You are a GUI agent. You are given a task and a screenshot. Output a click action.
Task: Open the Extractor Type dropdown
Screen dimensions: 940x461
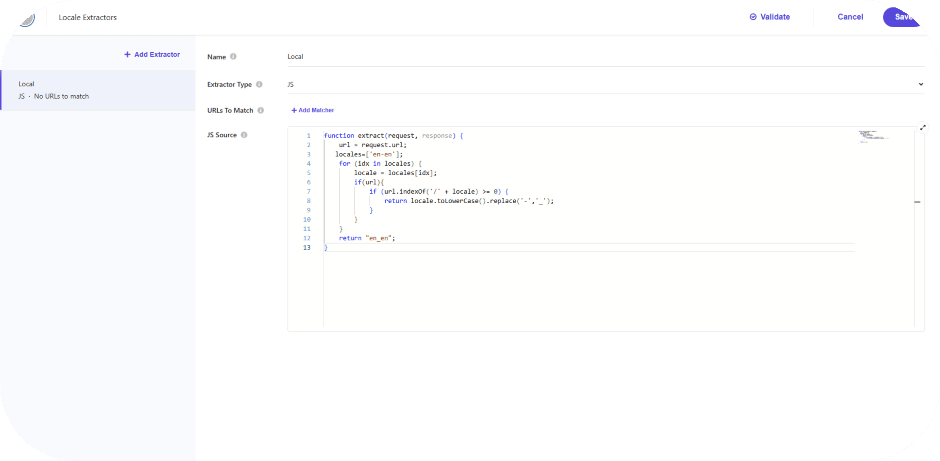pyautogui.click(x=604, y=85)
